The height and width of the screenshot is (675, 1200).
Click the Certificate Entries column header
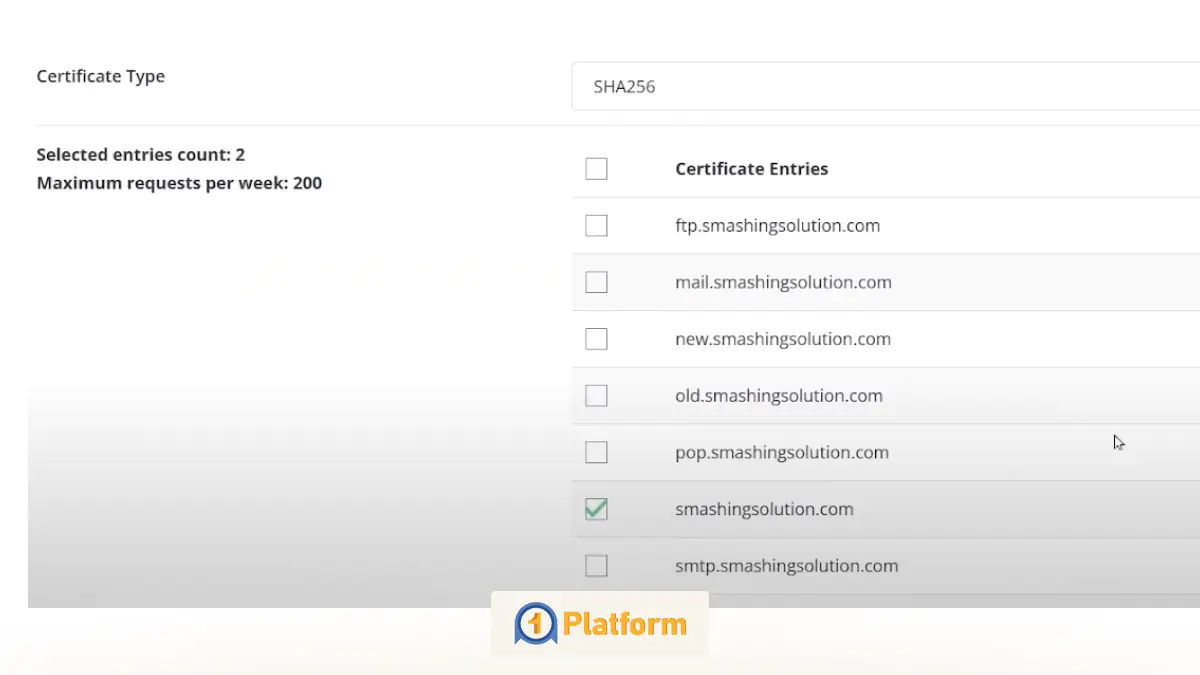click(x=751, y=168)
